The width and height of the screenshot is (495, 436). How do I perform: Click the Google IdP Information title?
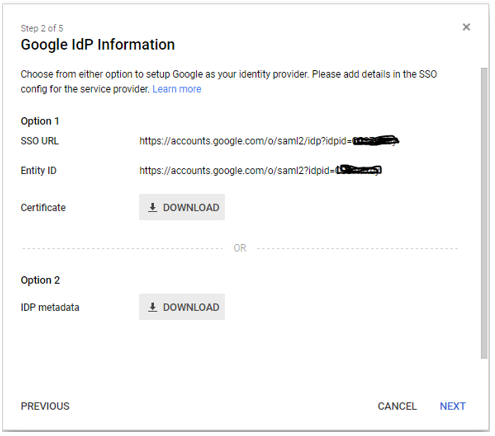click(98, 45)
